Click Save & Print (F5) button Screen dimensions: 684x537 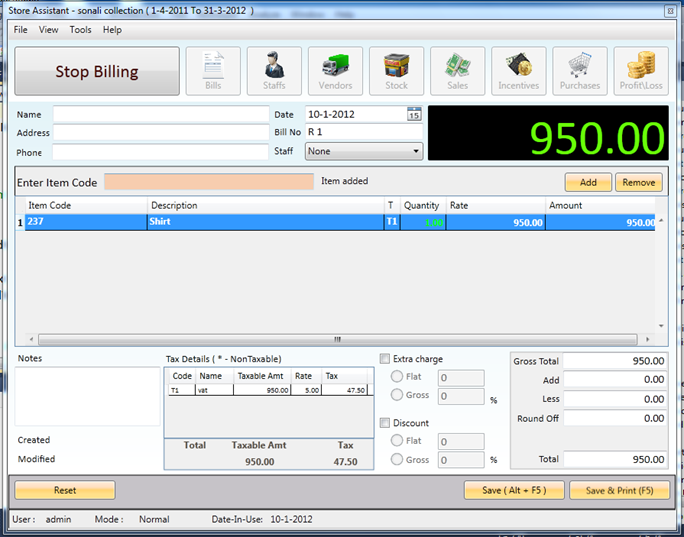click(619, 490)
